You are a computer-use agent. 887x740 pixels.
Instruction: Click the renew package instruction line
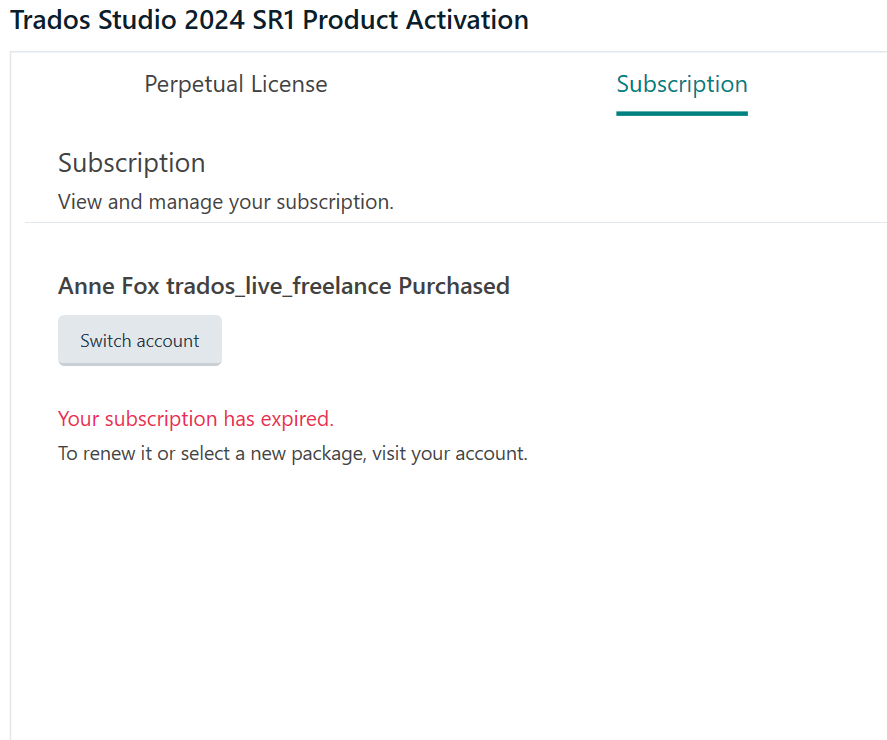[292, 453]
